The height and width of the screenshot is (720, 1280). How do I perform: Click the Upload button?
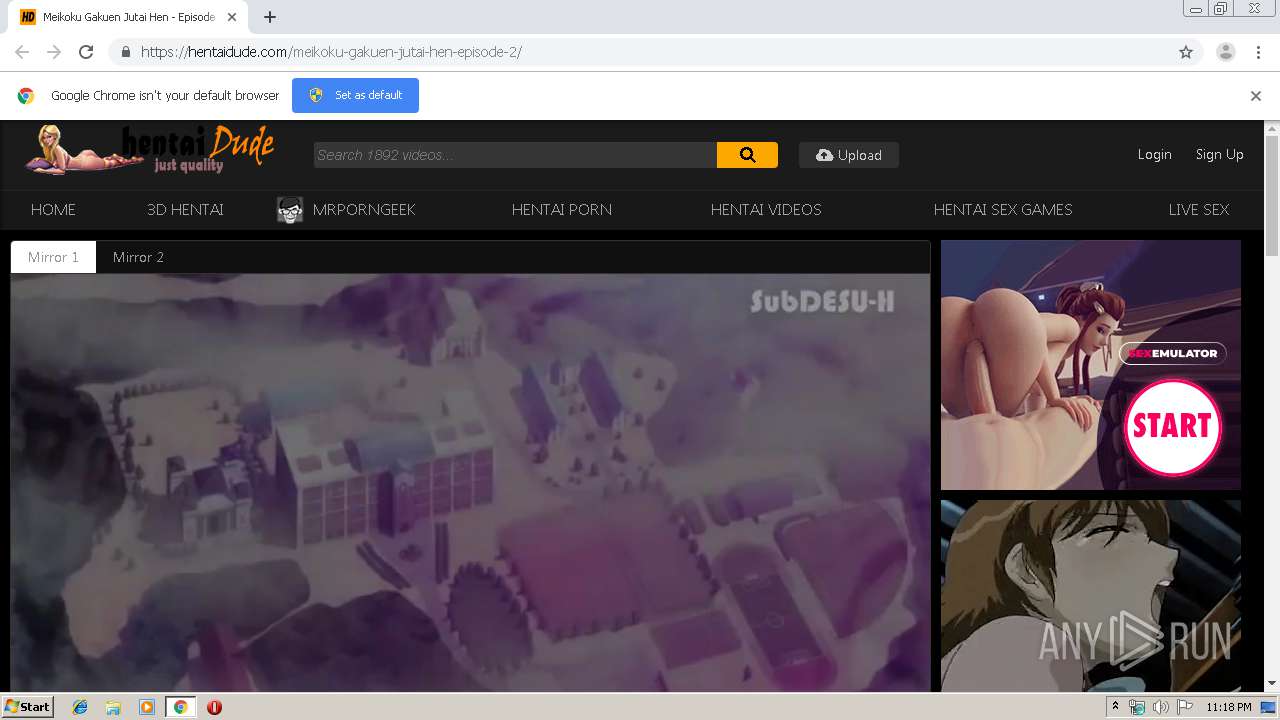(x=848, y=155)
